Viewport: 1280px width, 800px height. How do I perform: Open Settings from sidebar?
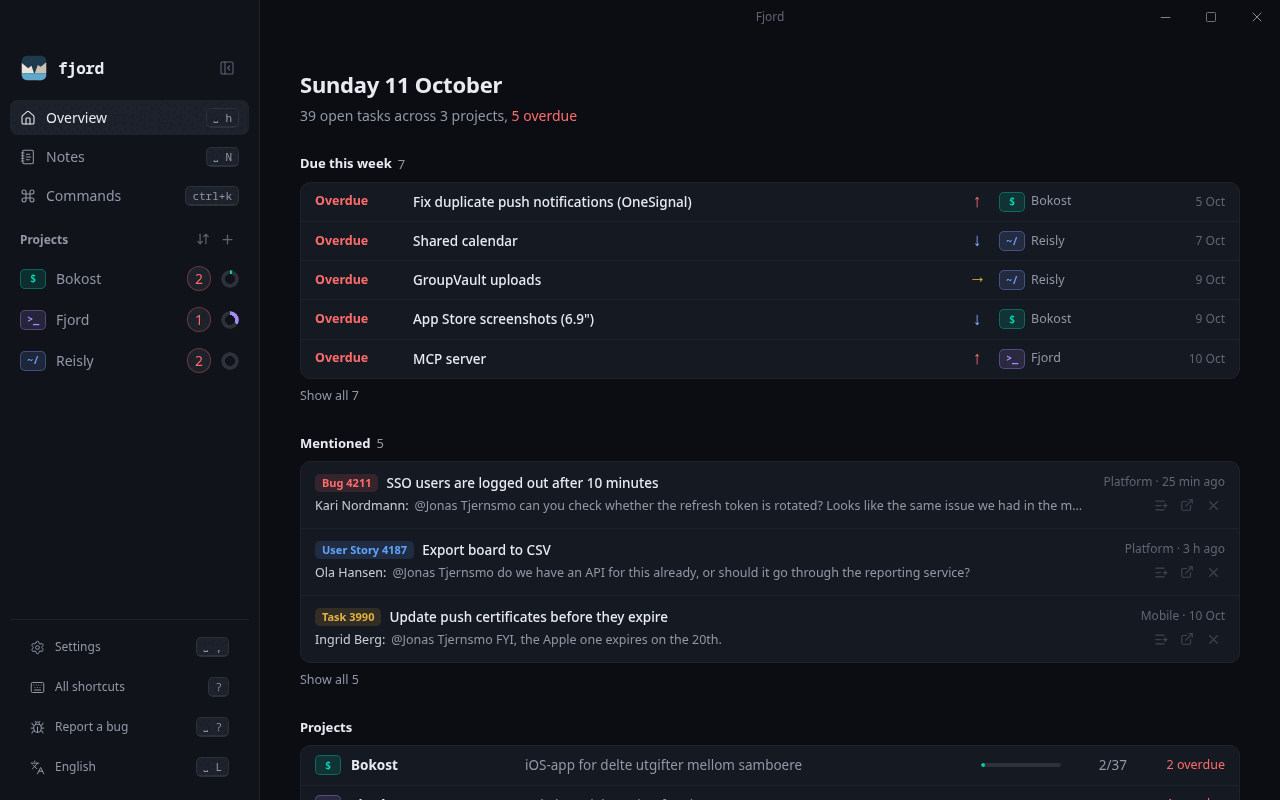pos(129,647)
